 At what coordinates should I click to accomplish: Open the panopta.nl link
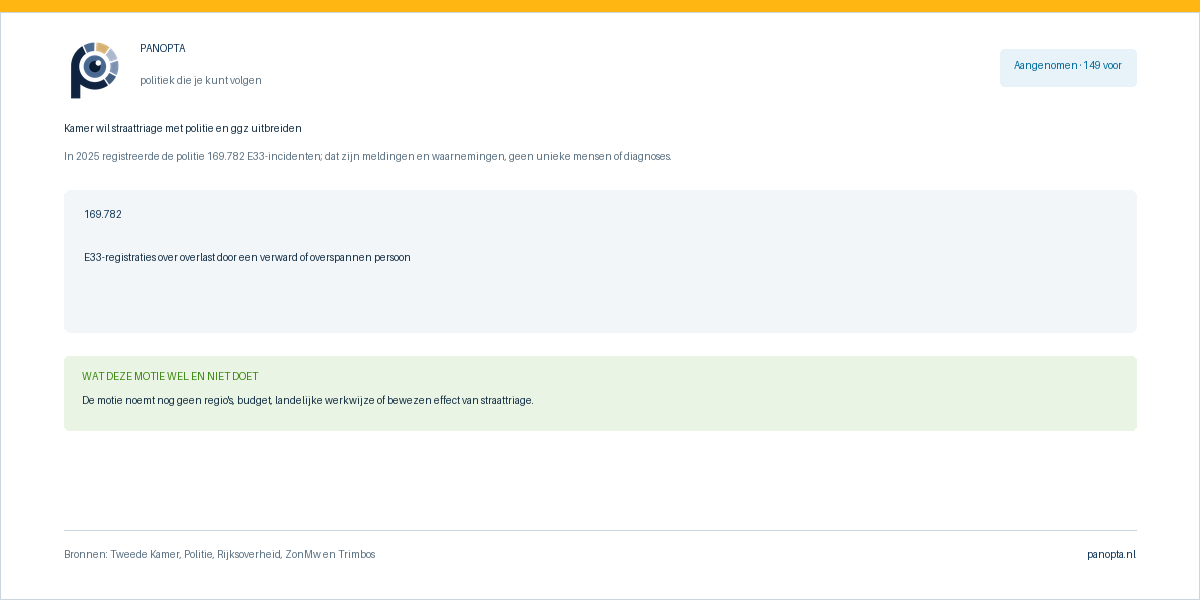(x=1112, y=554)
